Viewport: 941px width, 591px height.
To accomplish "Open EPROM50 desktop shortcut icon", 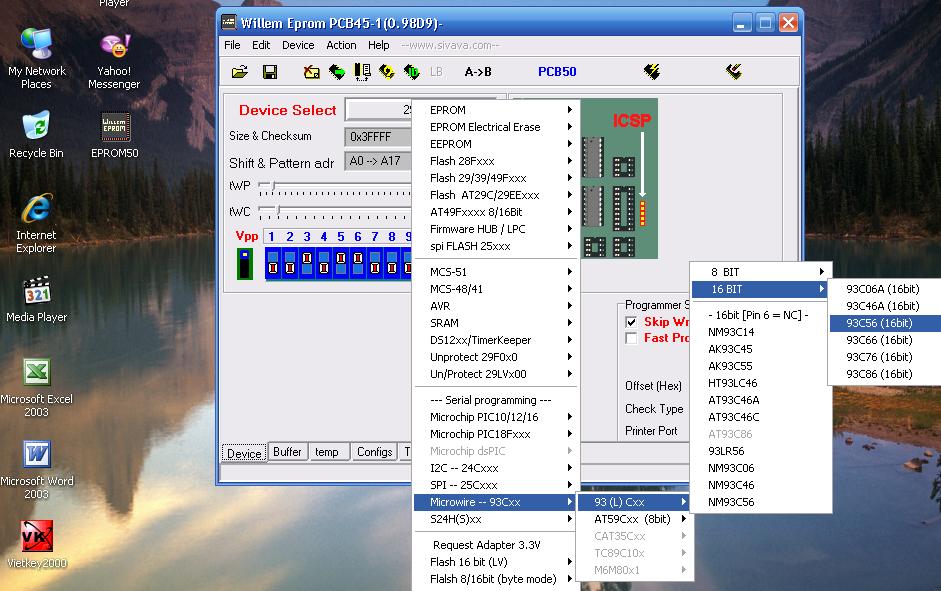I will click(114, 128).
